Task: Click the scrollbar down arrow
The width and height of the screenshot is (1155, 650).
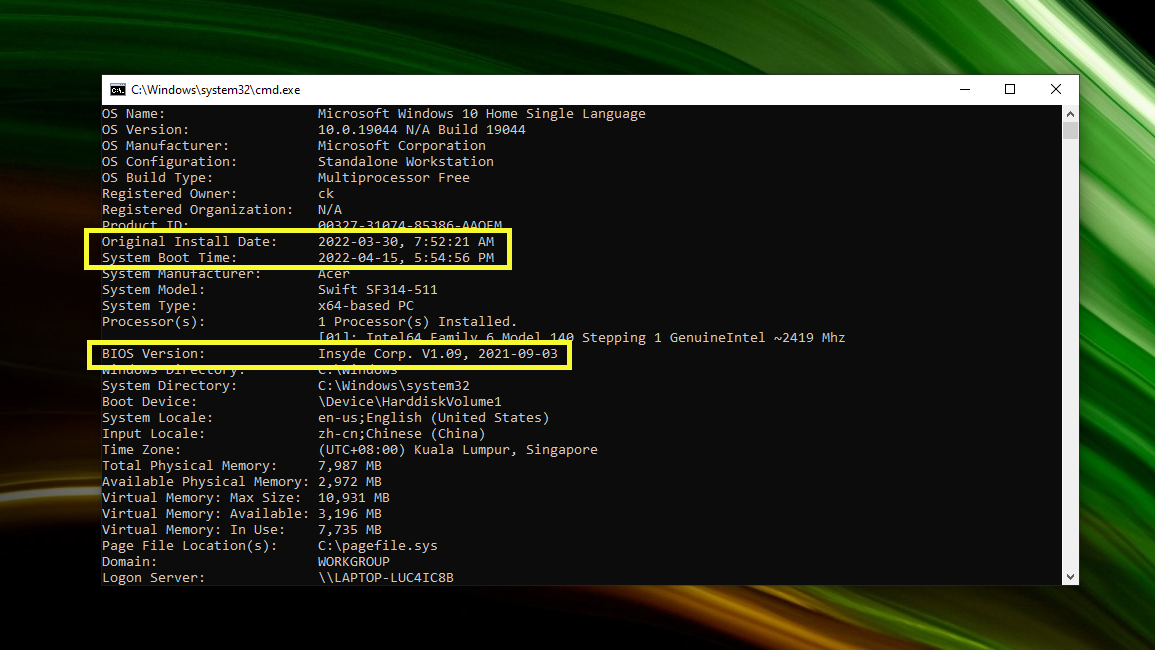Action: (1070, 577)
